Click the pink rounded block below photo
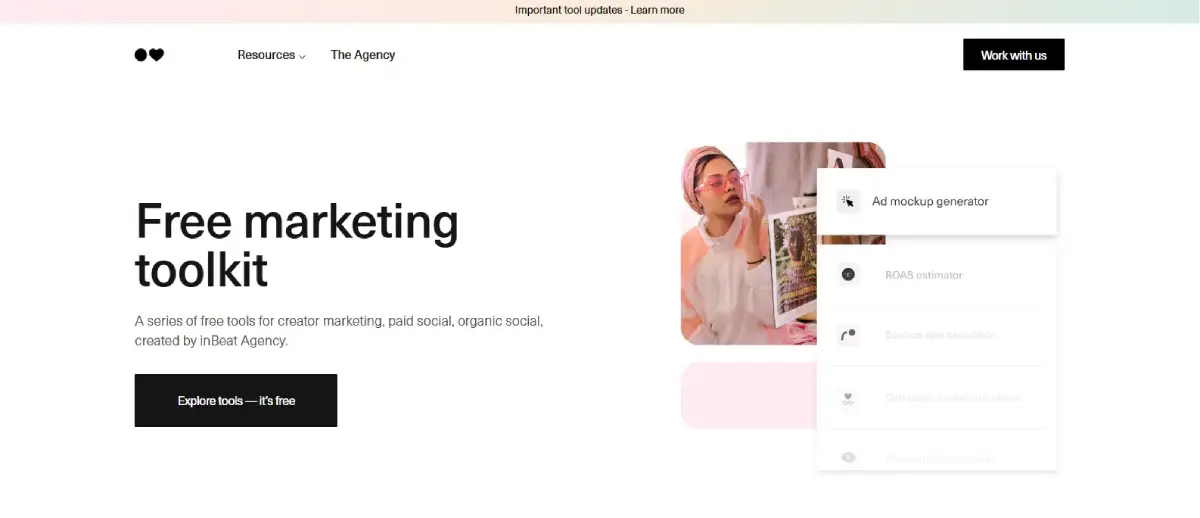The image size is (1200, 518). [745, 395]
